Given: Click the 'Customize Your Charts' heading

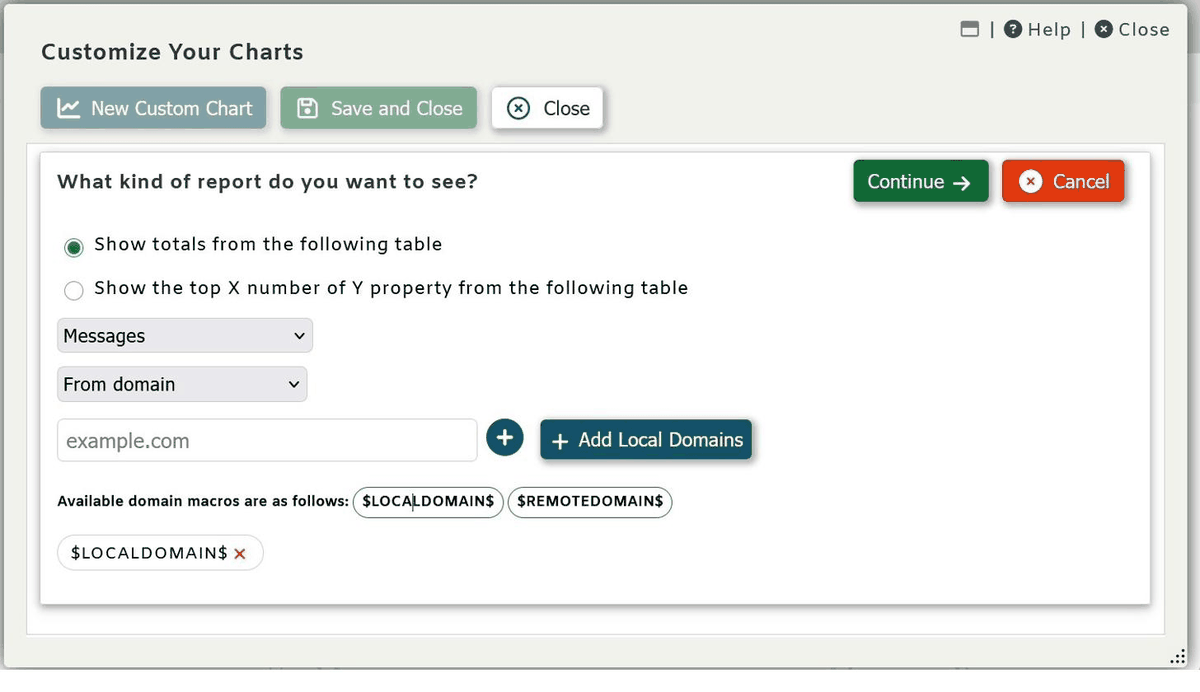Looking at the screenshot, I should (x=172, y=52).
